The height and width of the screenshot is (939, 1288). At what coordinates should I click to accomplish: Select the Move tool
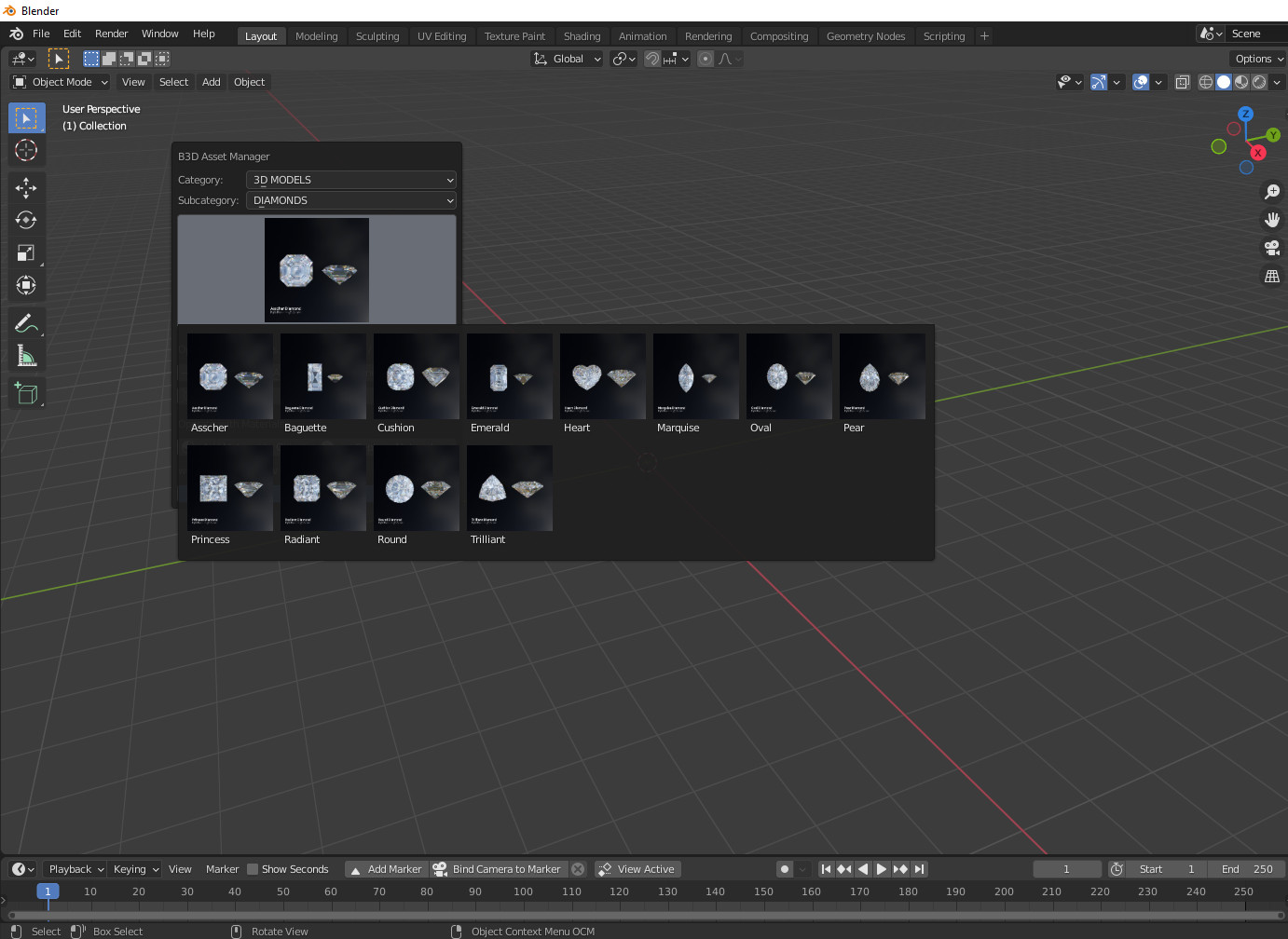click(26, 188)
